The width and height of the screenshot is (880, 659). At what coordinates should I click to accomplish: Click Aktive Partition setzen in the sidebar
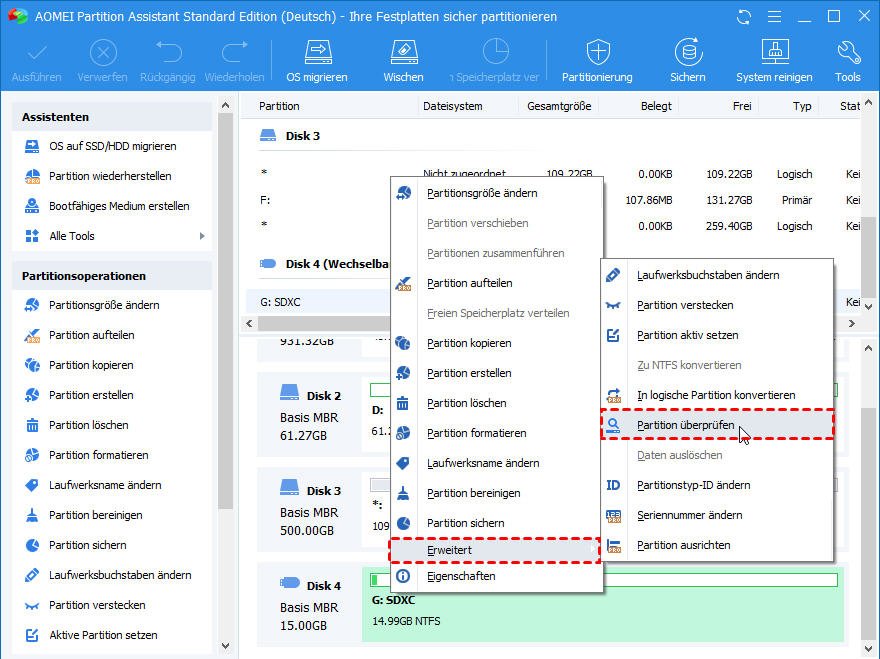(x=103, y=635)
